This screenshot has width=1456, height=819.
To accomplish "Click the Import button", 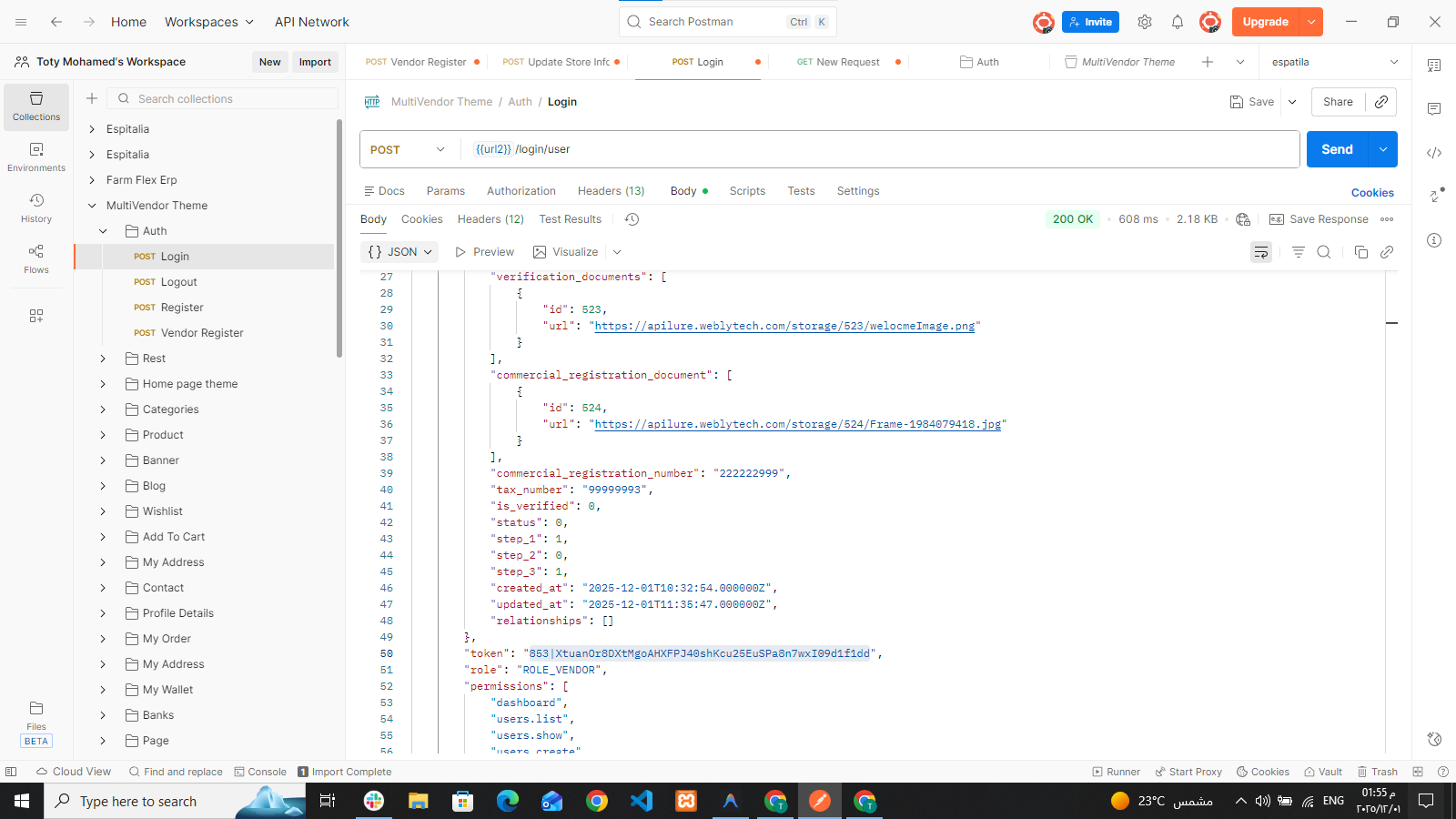I will click(x=315, y=62).
